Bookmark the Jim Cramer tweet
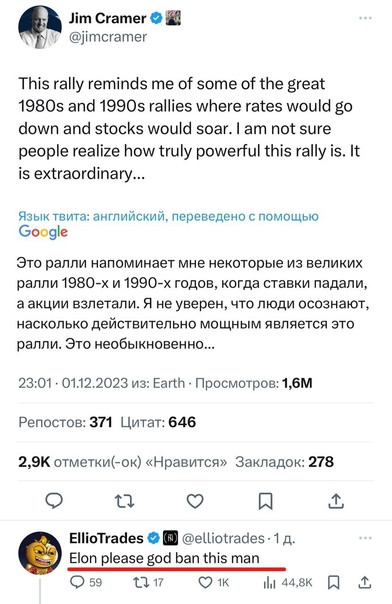 tap(265, 502)
